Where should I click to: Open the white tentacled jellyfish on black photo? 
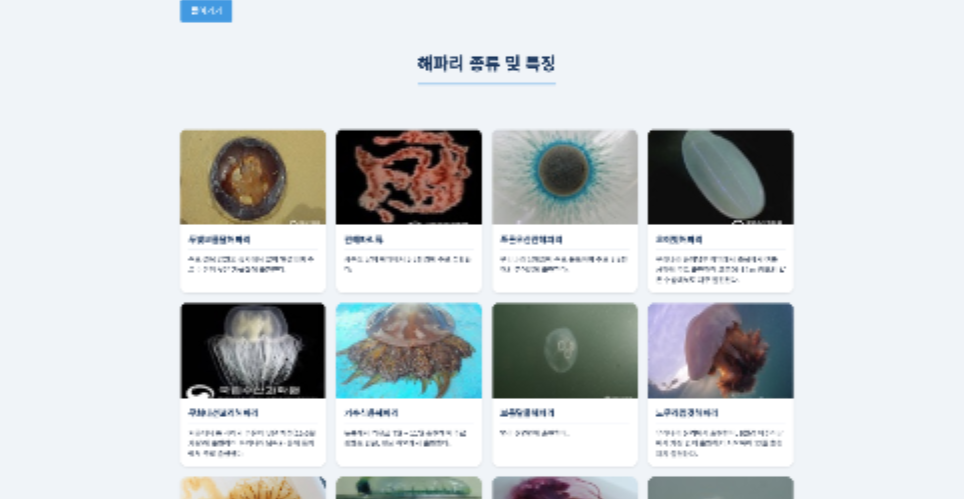tap(253, 350)
